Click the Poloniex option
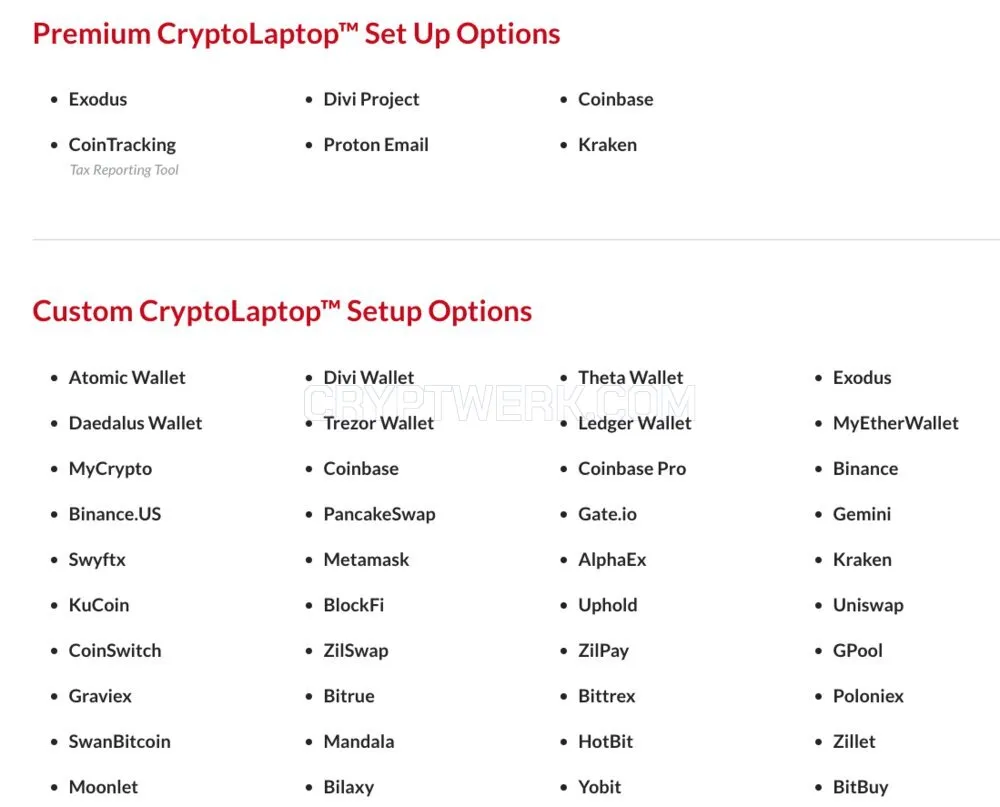Image resolution: width=1000 pixels, height=807 pixels. 868,696
